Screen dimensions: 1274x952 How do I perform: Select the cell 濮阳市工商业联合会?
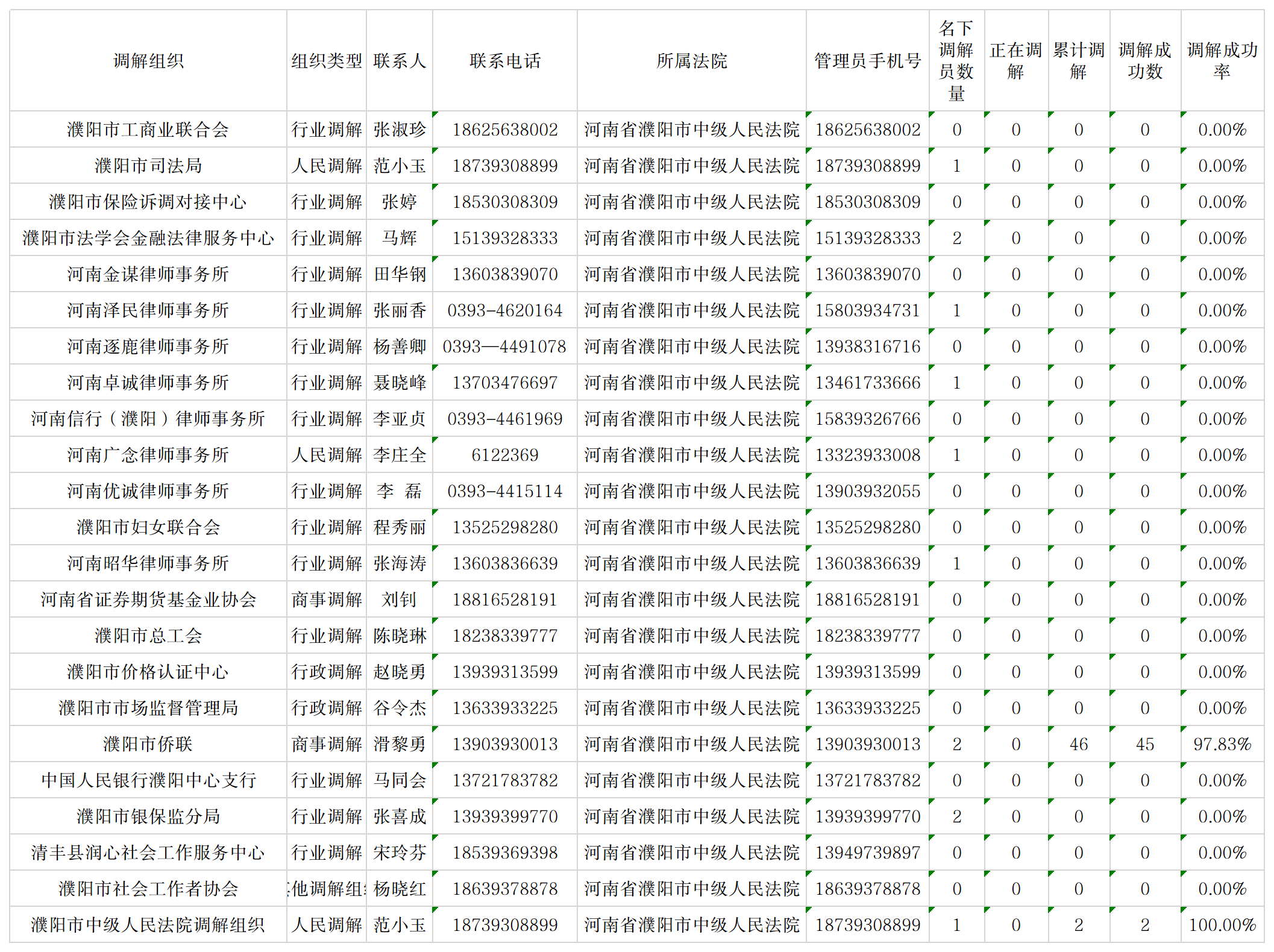tap(148, 130)
